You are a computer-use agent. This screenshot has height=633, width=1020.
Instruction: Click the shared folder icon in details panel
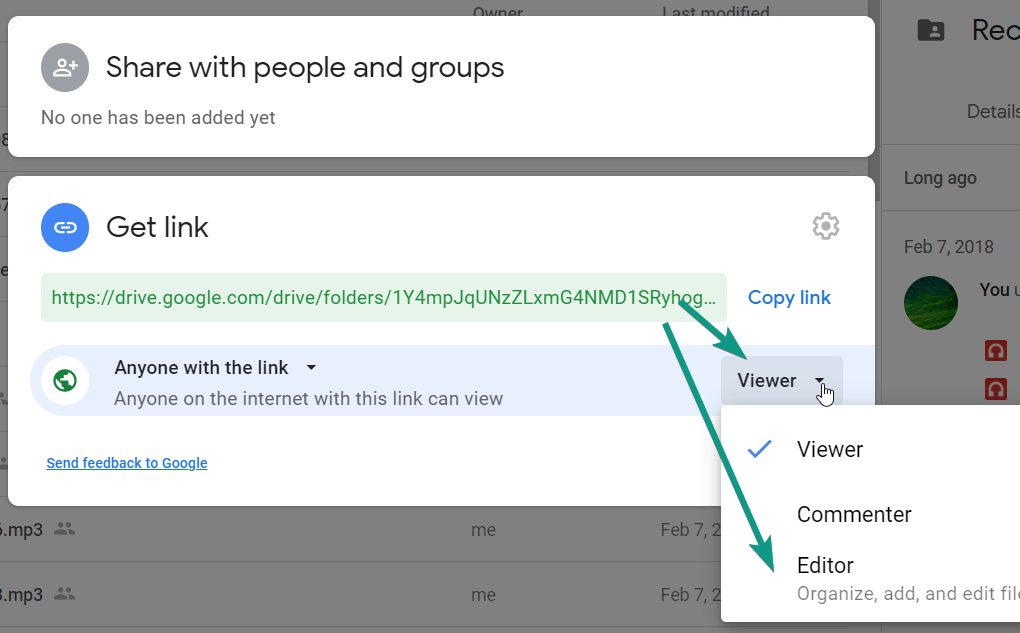click(930, 30)
